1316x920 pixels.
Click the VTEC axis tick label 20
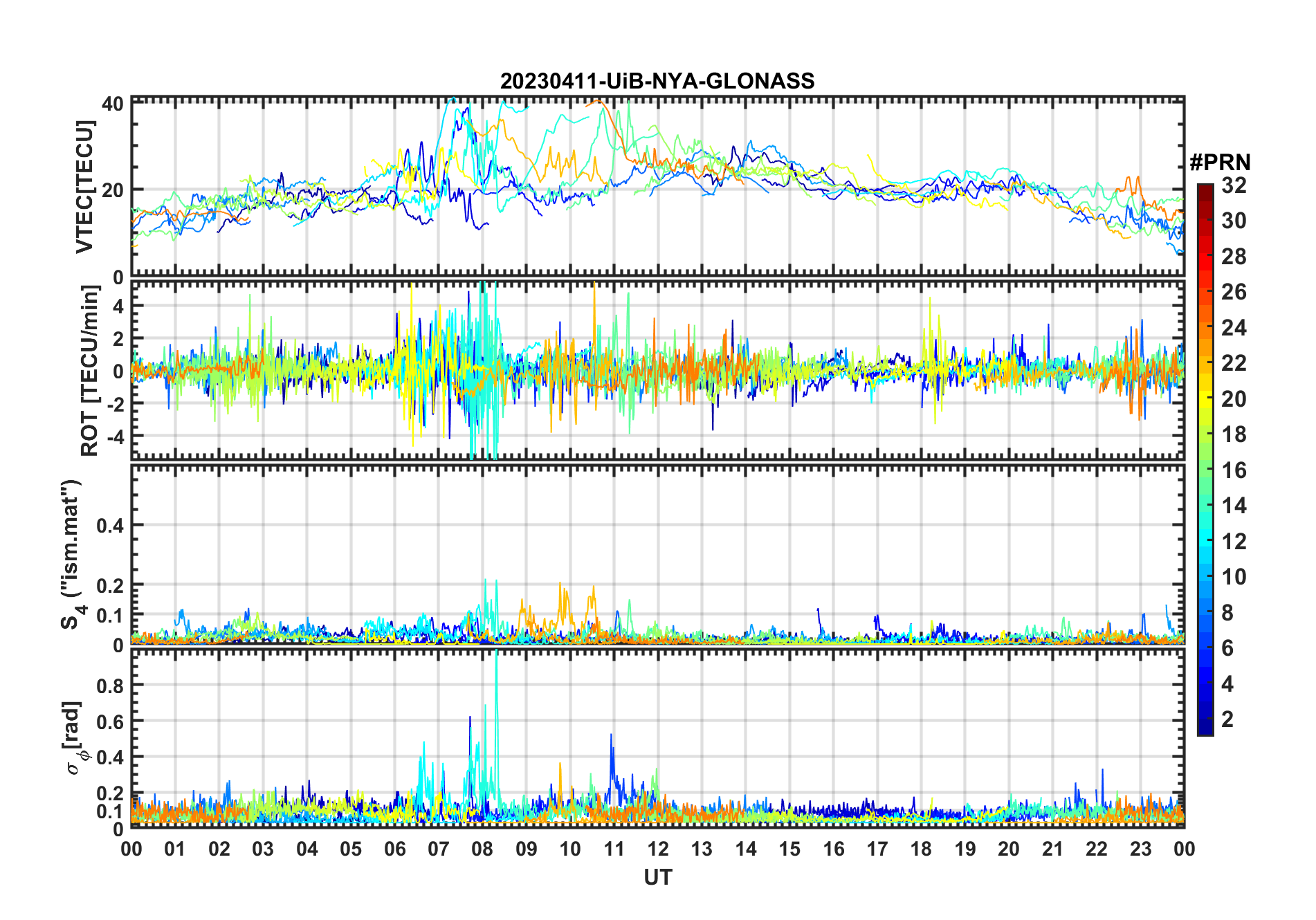coord(113,190)
